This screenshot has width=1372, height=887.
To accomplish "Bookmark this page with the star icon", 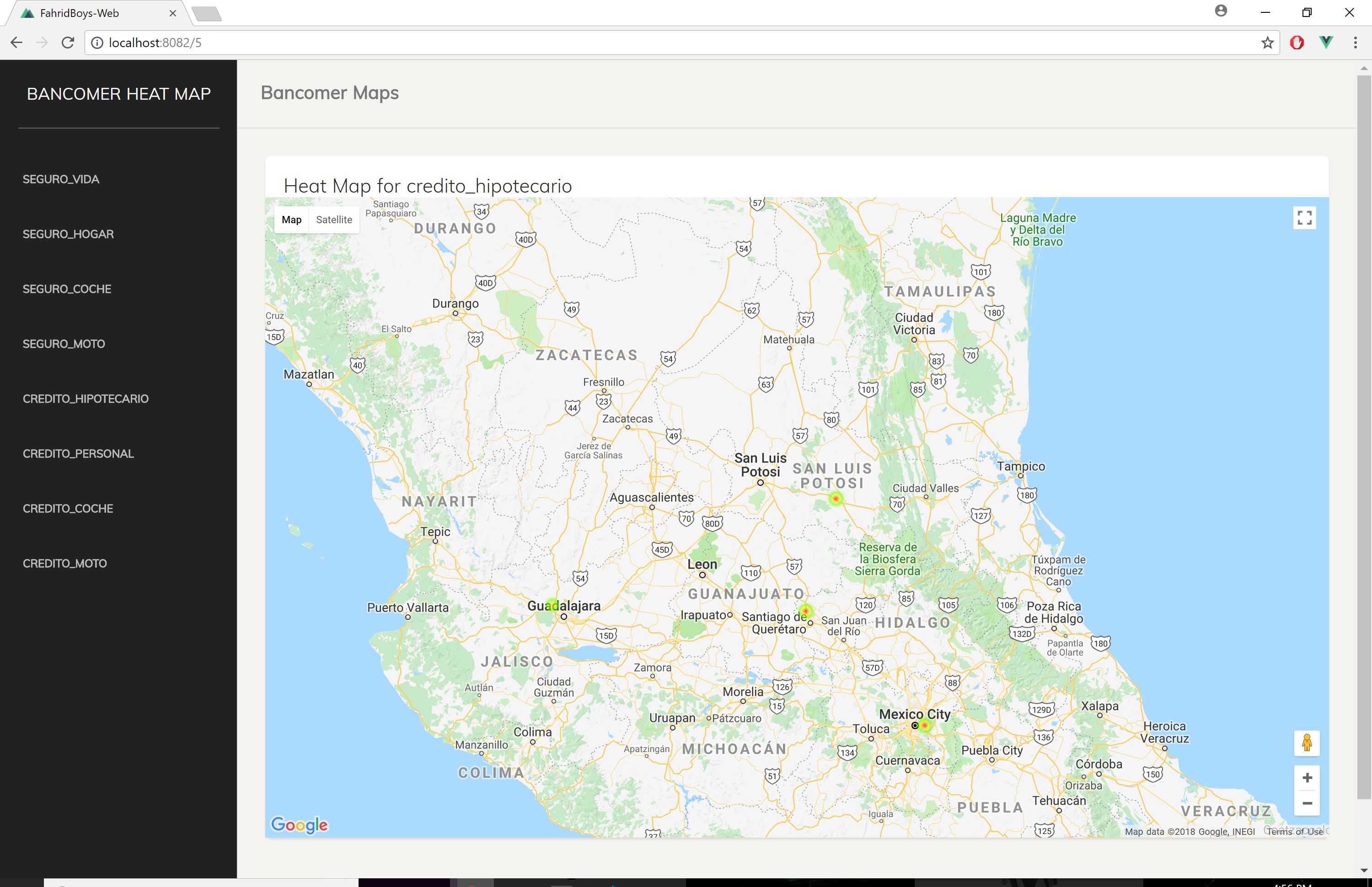I will 1267,43.
